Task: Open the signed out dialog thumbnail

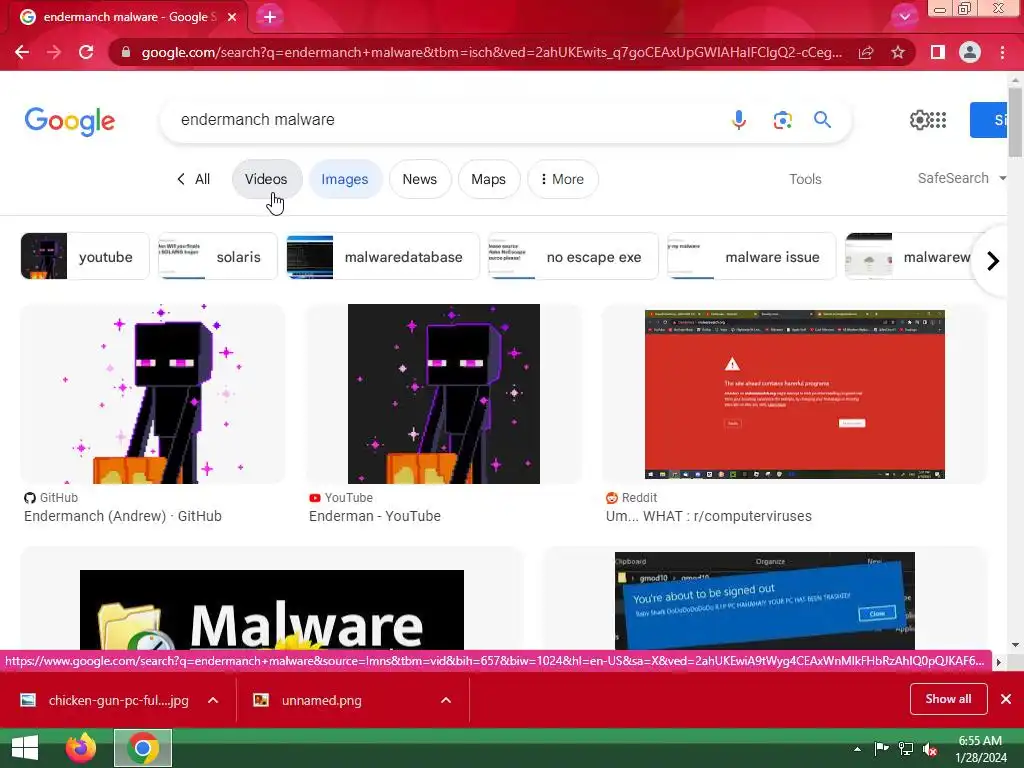Action: (765, 601)
